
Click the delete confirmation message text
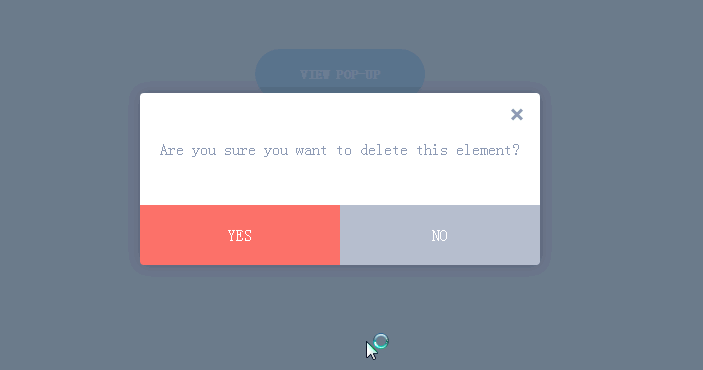pos(340,150)
